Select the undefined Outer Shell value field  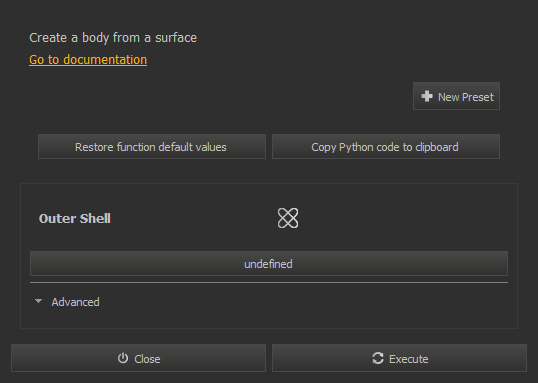tap(269, 264)
